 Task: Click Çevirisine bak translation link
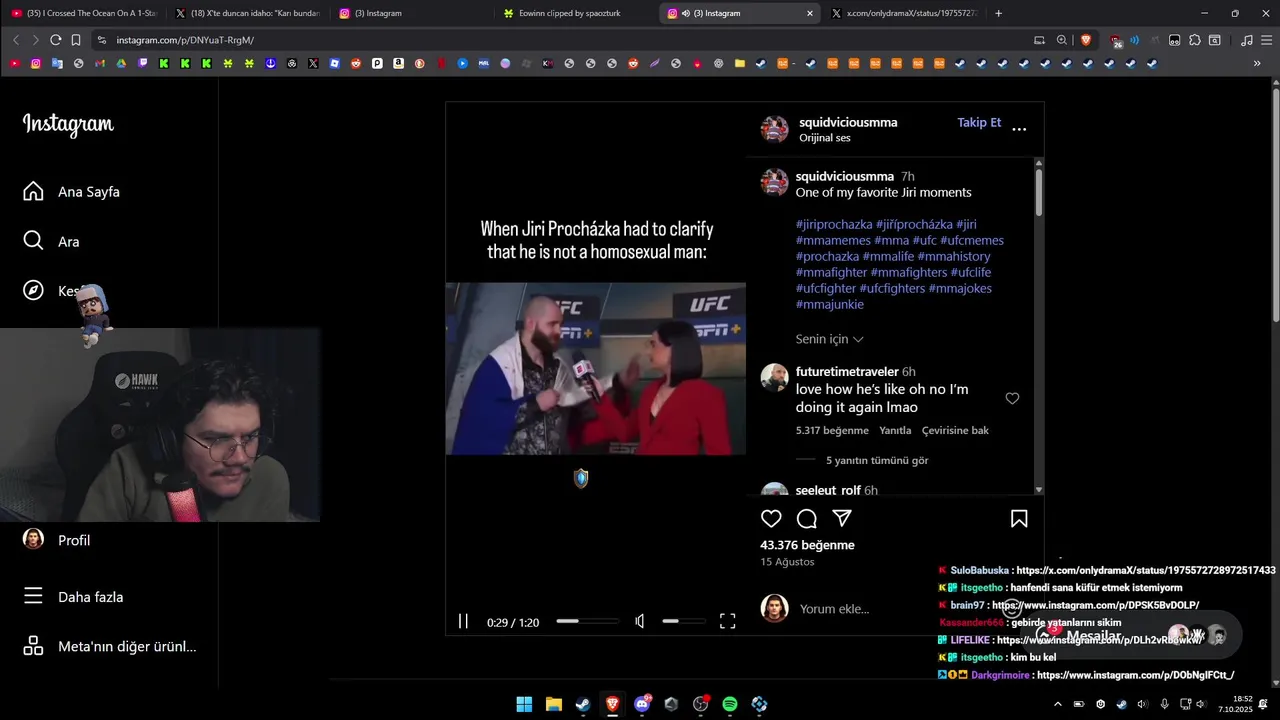click(955, 430)
